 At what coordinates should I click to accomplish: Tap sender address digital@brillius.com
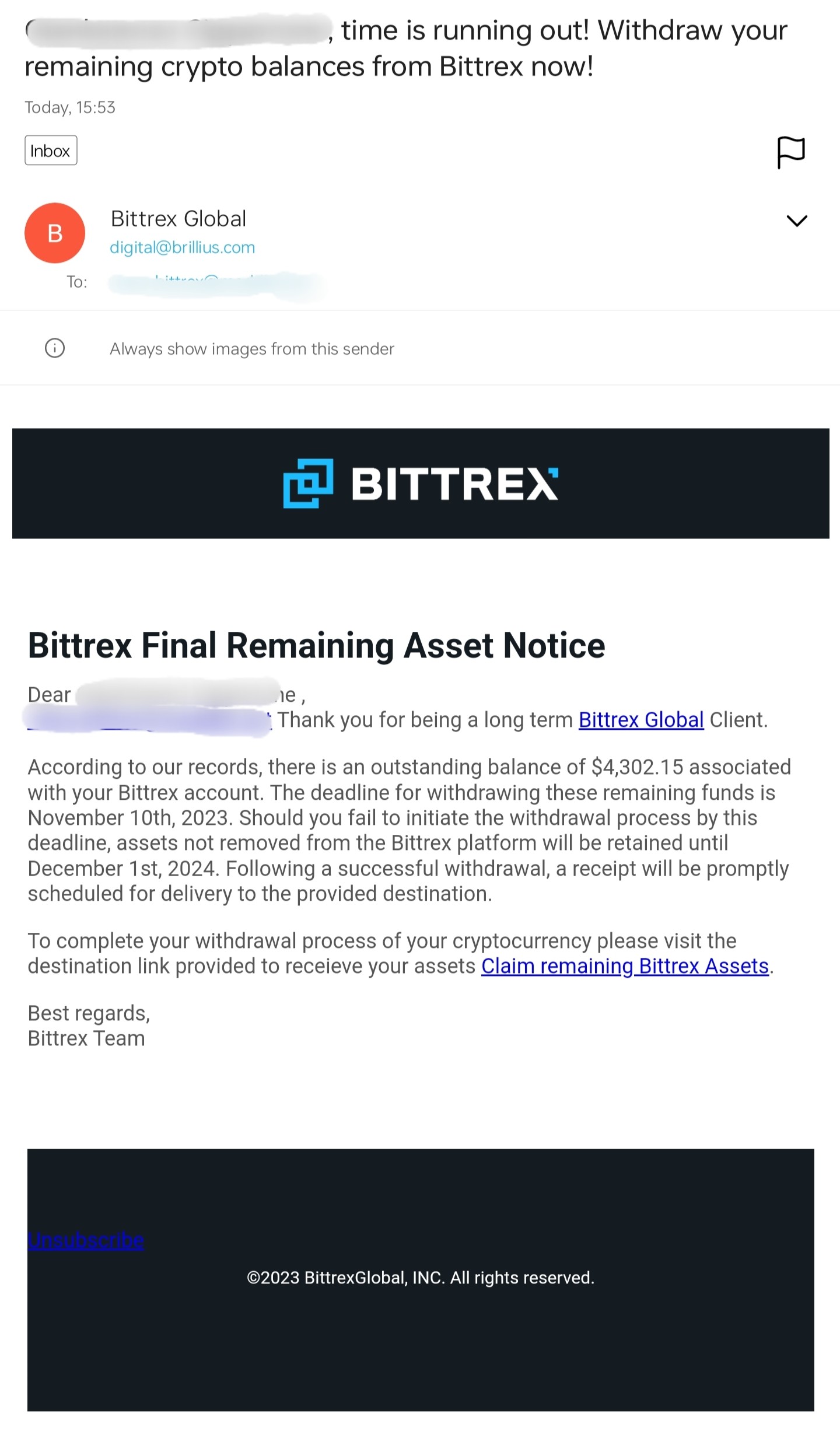pyautogui.click(x=183, y=247)
